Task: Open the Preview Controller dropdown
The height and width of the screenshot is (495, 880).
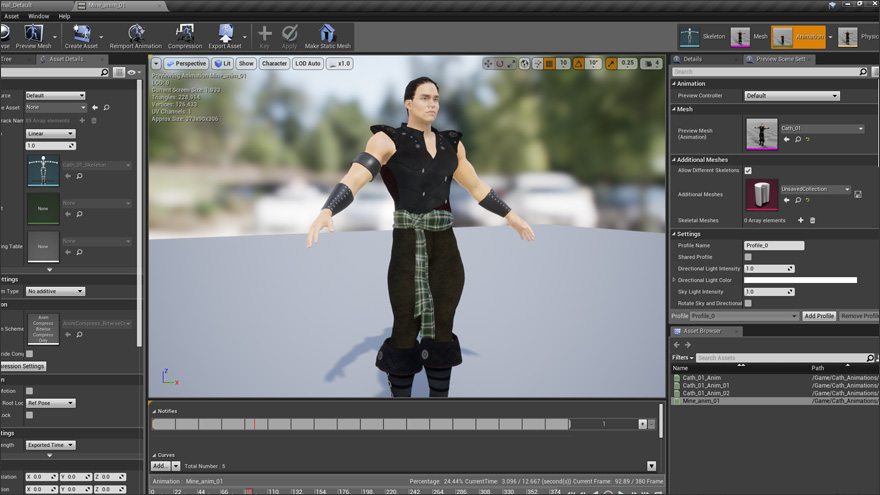Action: pos(791,96)
